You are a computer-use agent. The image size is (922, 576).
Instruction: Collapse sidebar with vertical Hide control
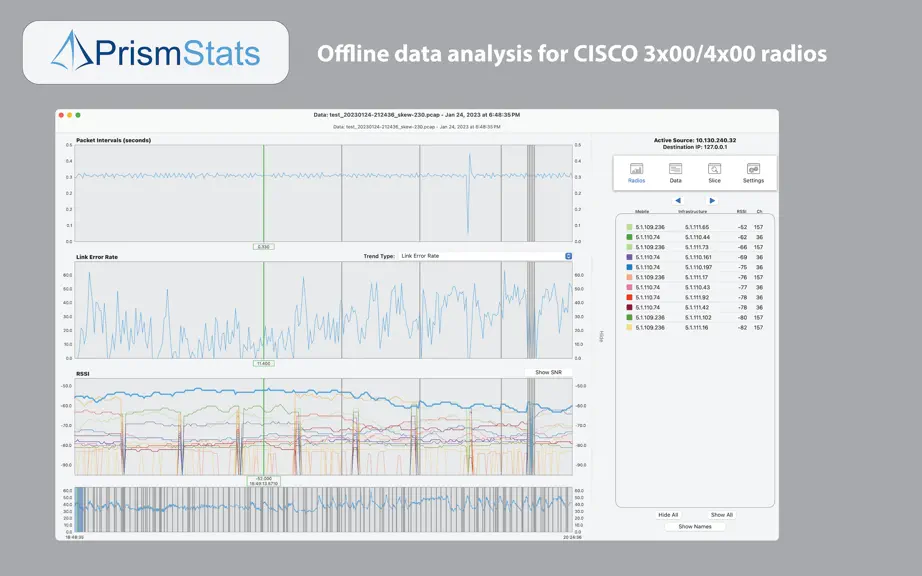(x=601, y=336)
